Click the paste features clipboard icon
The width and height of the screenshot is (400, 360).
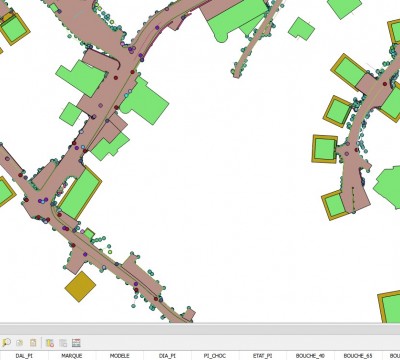[x=33, y=342]
